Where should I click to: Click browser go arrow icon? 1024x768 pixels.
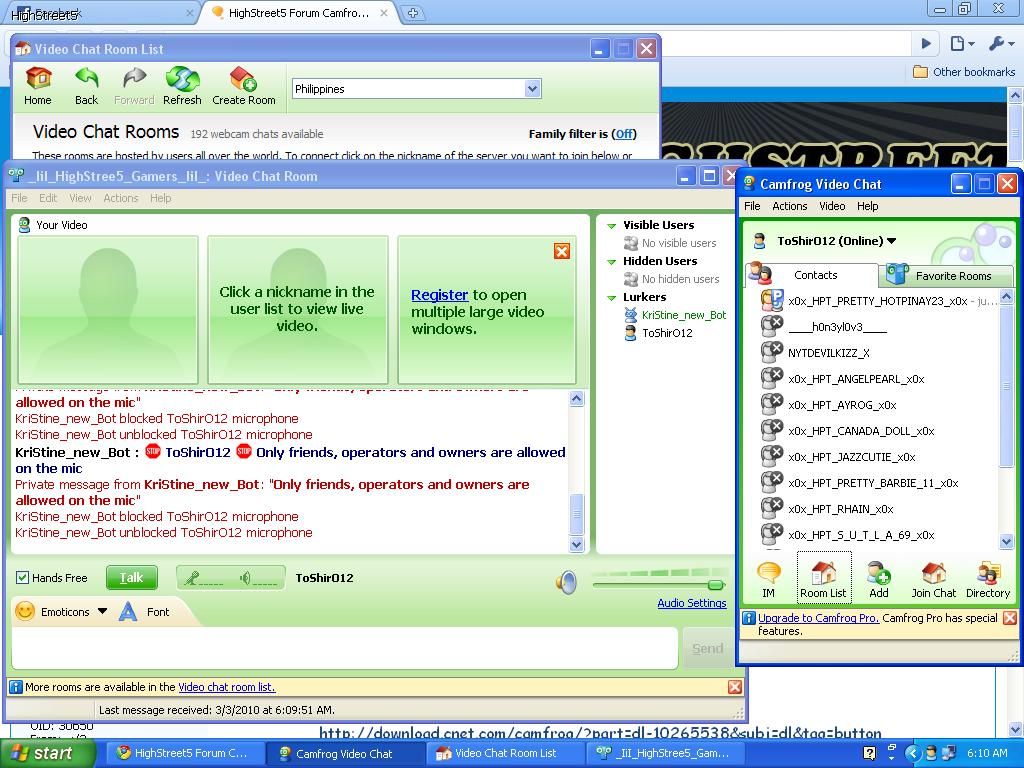926,44
